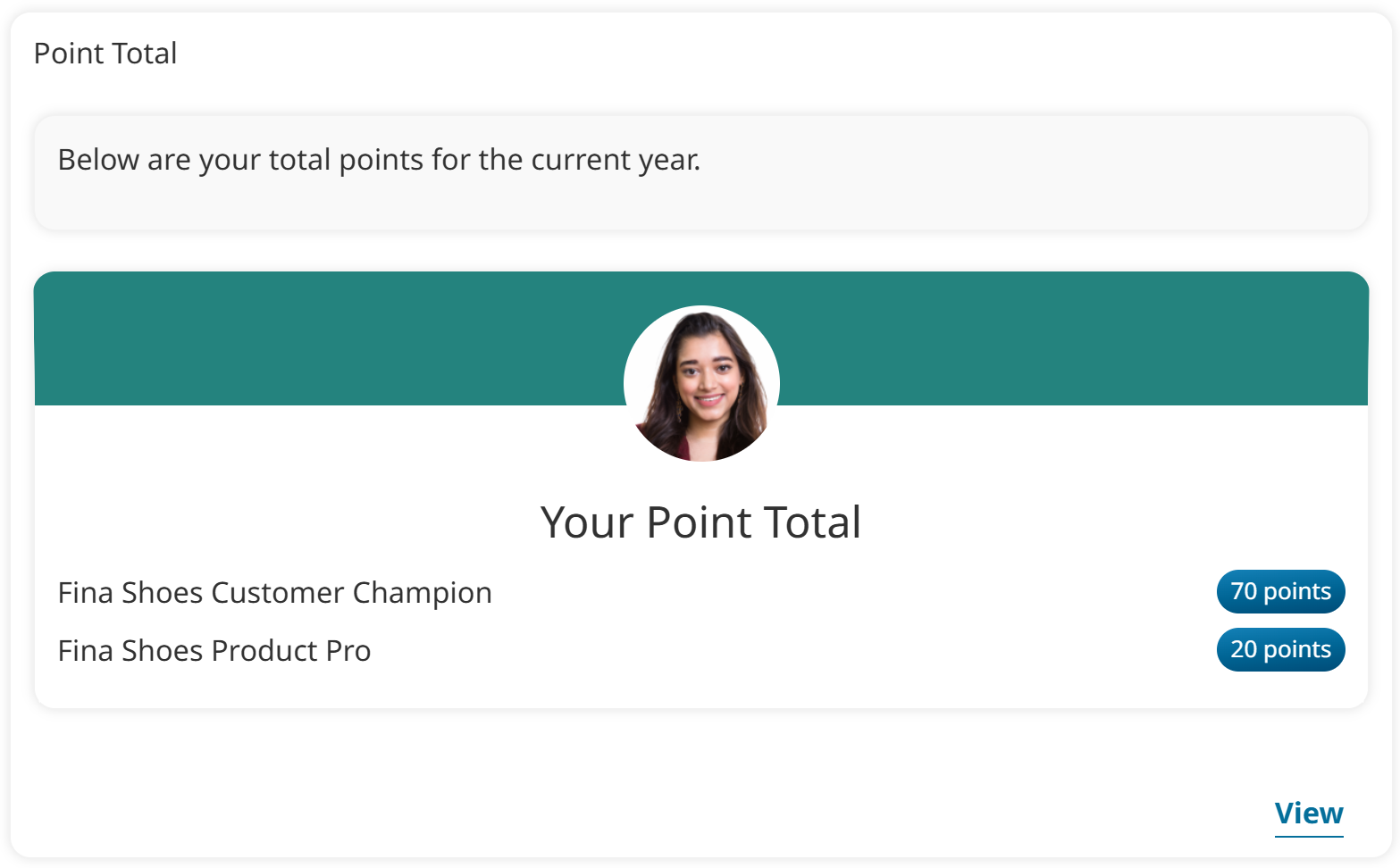Open details via the View link
Screen dimensions: 1400x868
coord(1308,814)
